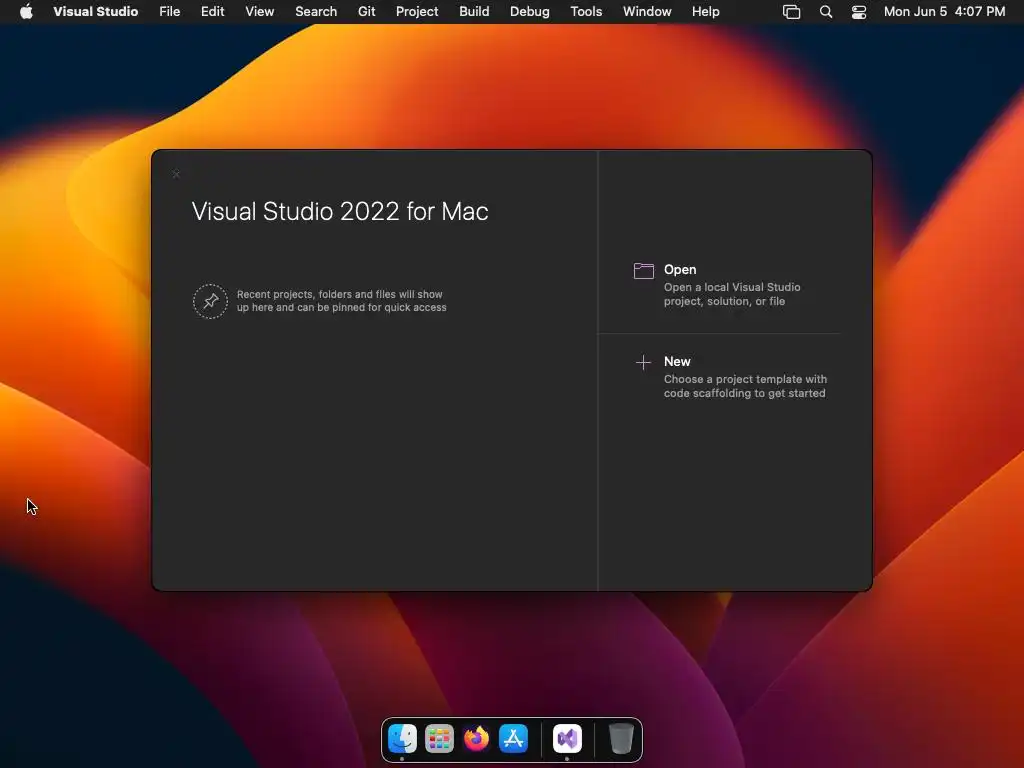Open the View menu
1024x768 pixels.
[259, 12]
